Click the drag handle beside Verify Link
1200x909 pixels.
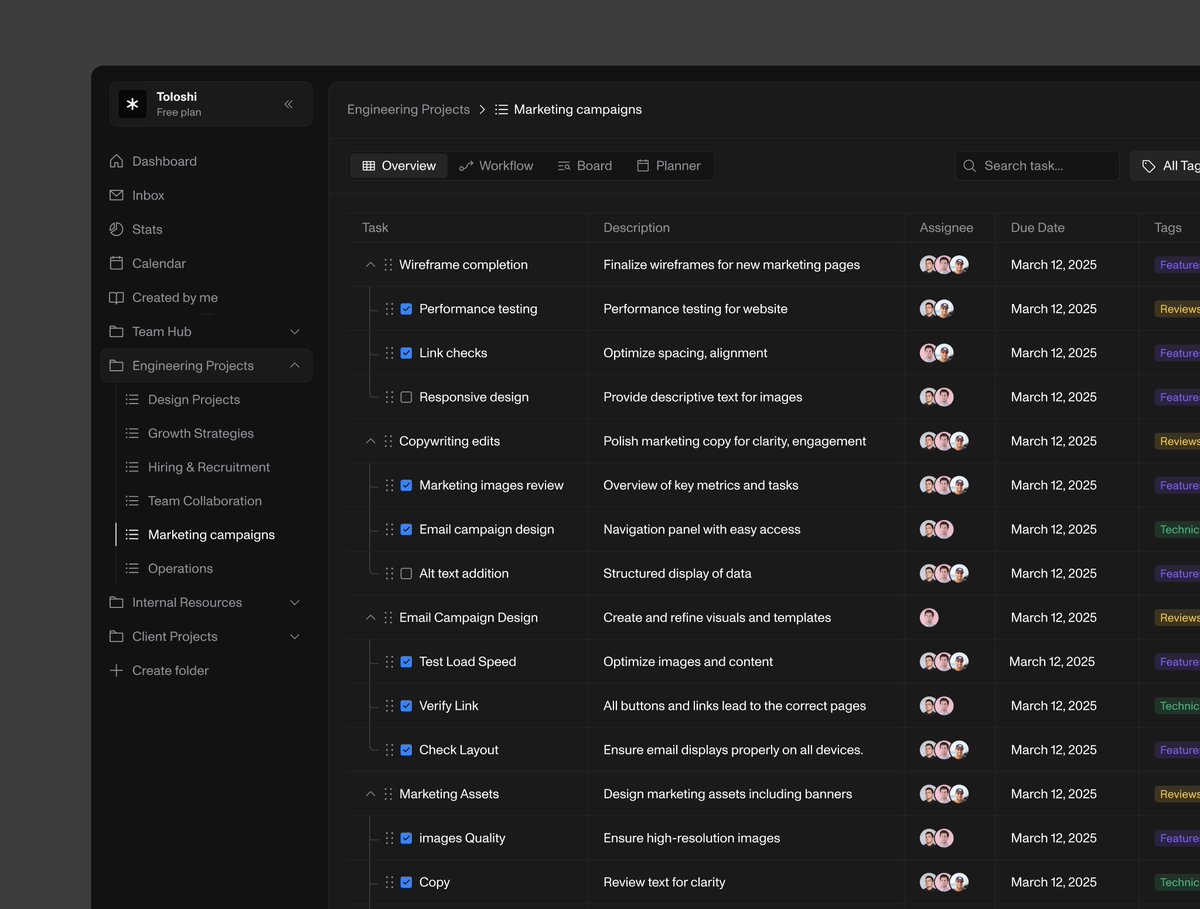click(x=389, y=705)
